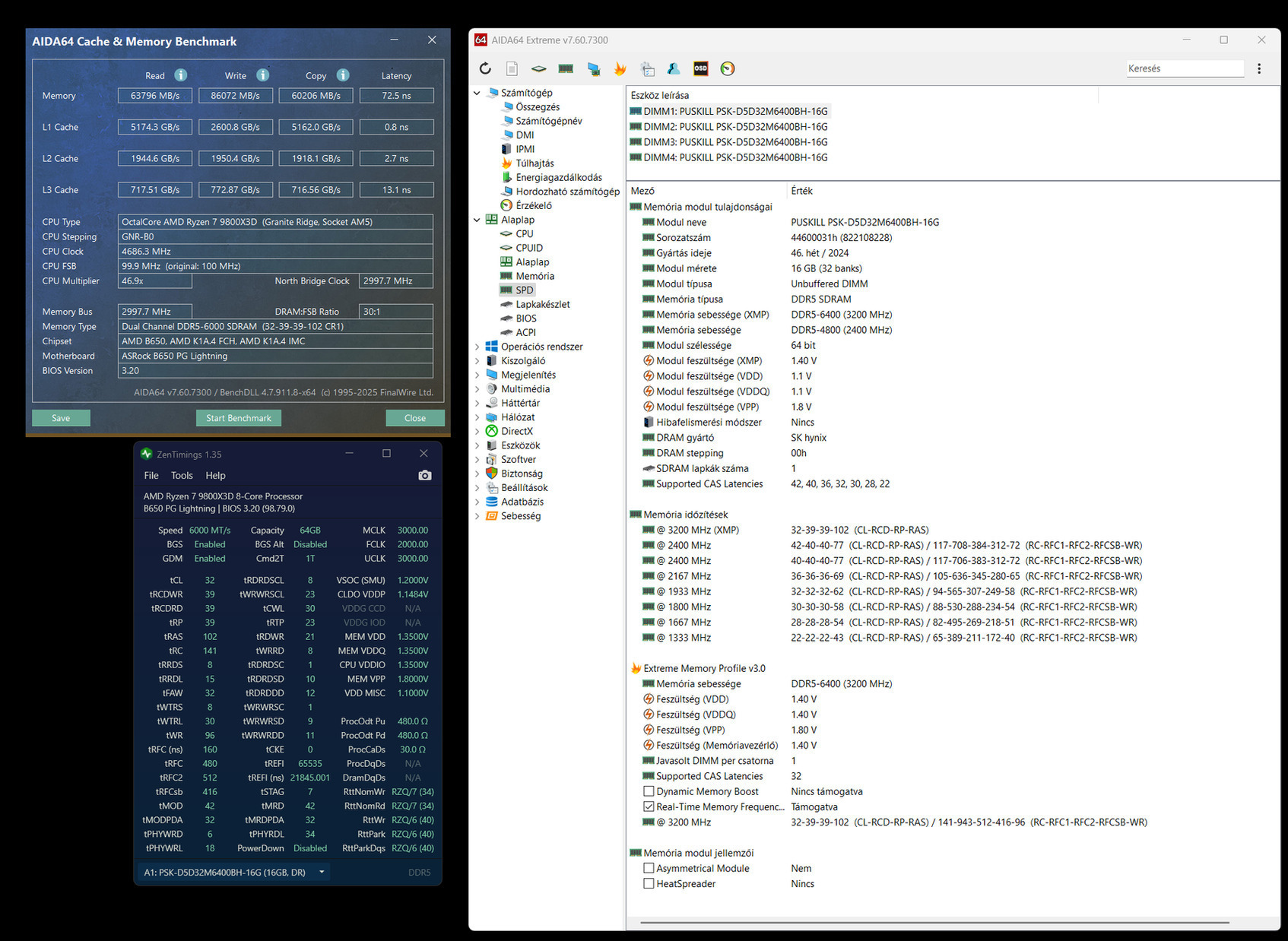
Task: Open the three-dot menu in AIDA64 Extreme
Action: click(x=1259, y=68)
